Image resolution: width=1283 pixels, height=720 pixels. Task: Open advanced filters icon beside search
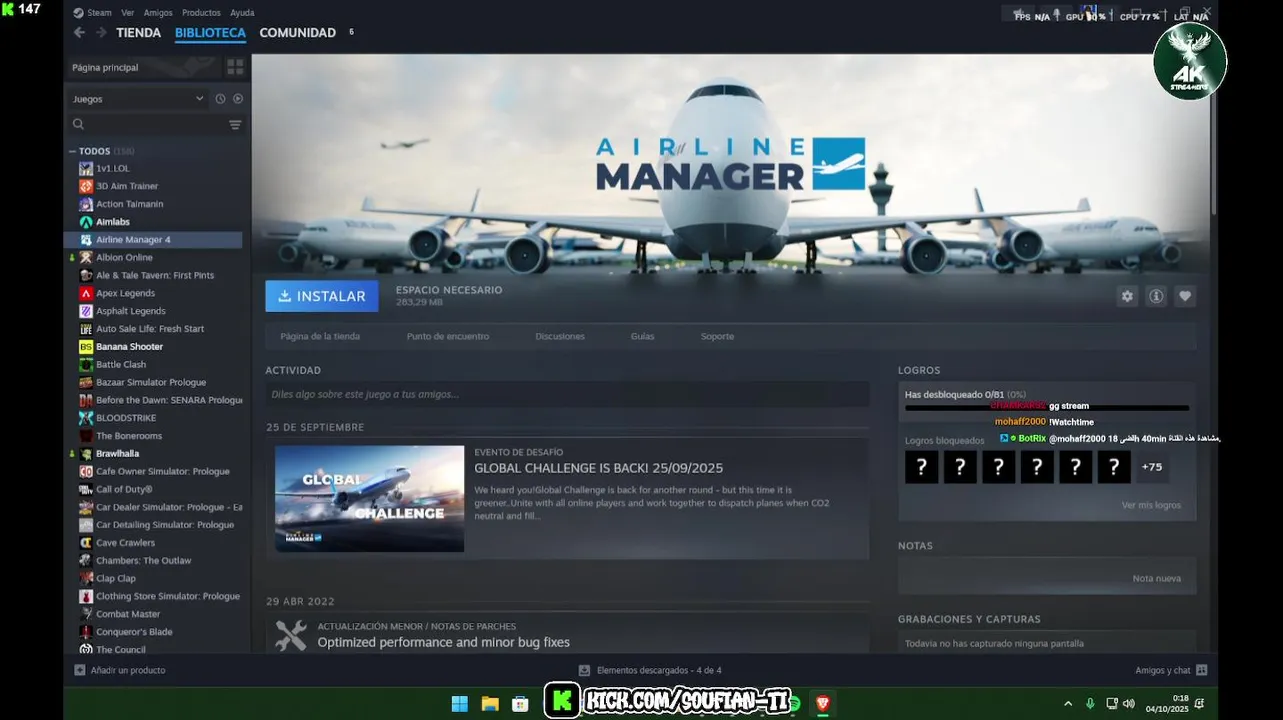coord(235,125)
